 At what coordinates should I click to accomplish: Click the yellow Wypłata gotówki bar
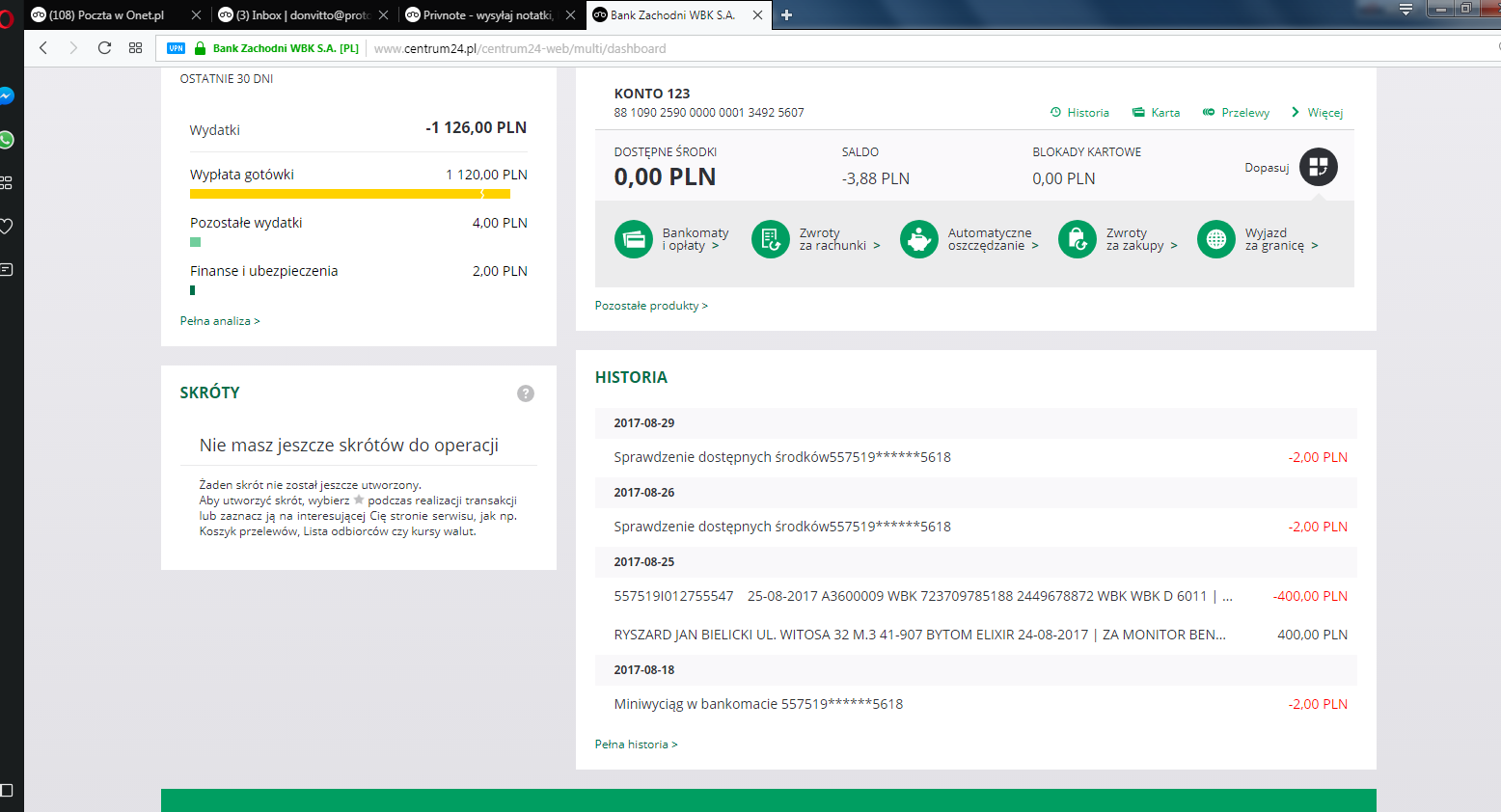[350, 194]
